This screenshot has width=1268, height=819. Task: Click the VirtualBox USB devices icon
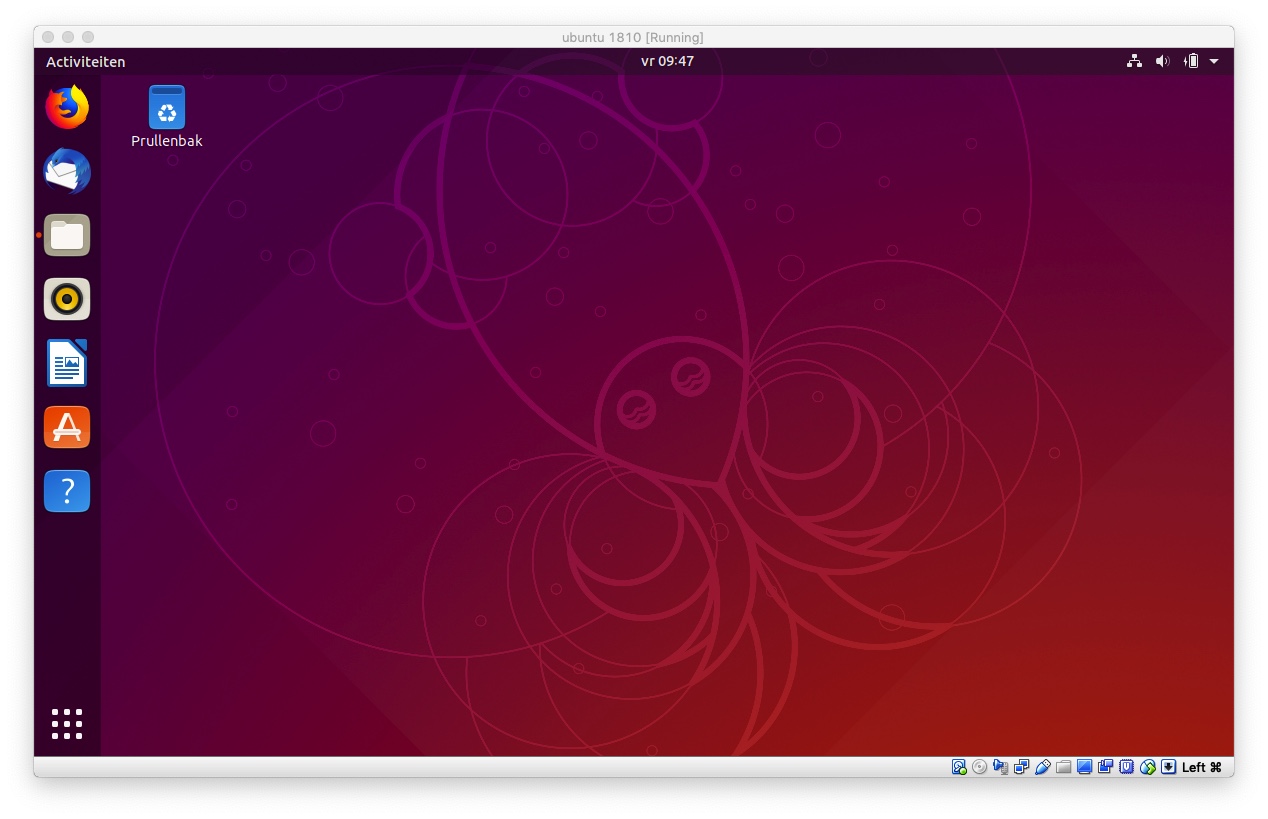pyautogui.click(x=1043, y=767)
